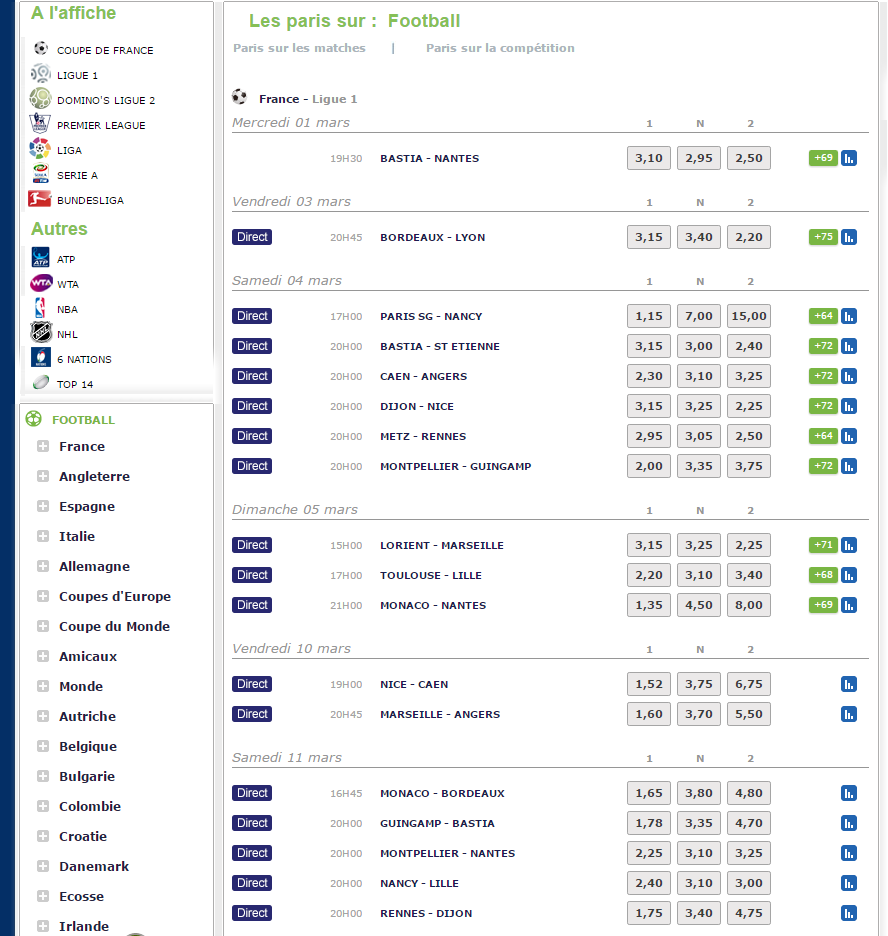Select odds 1,15 for Paris SG win
The image size is (888, 936).
(x=648, y=315)
